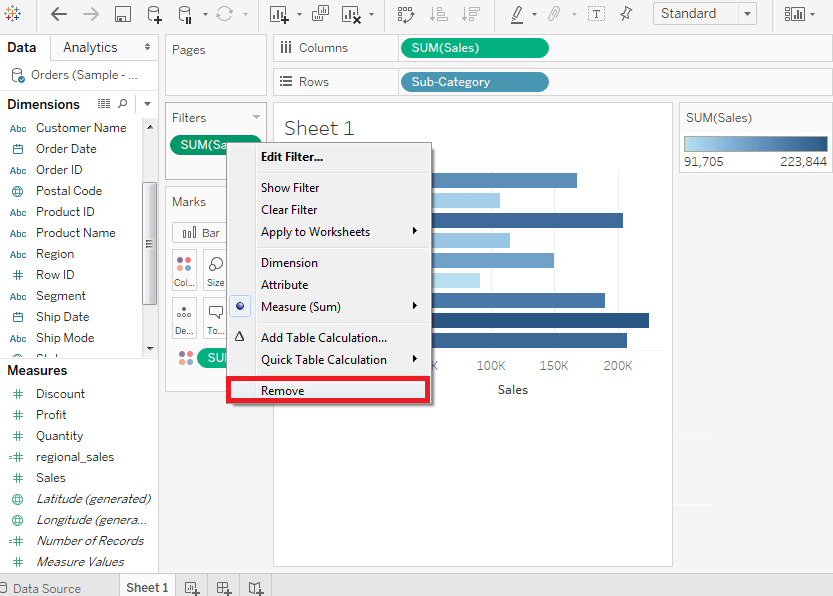Open the Clear Sheet dropdown arrow

pyautogui.click(x=371, y=15)
